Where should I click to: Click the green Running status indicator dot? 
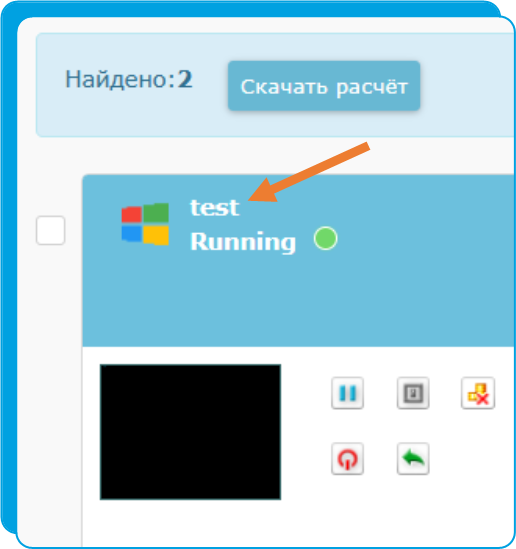coord(326,238)
